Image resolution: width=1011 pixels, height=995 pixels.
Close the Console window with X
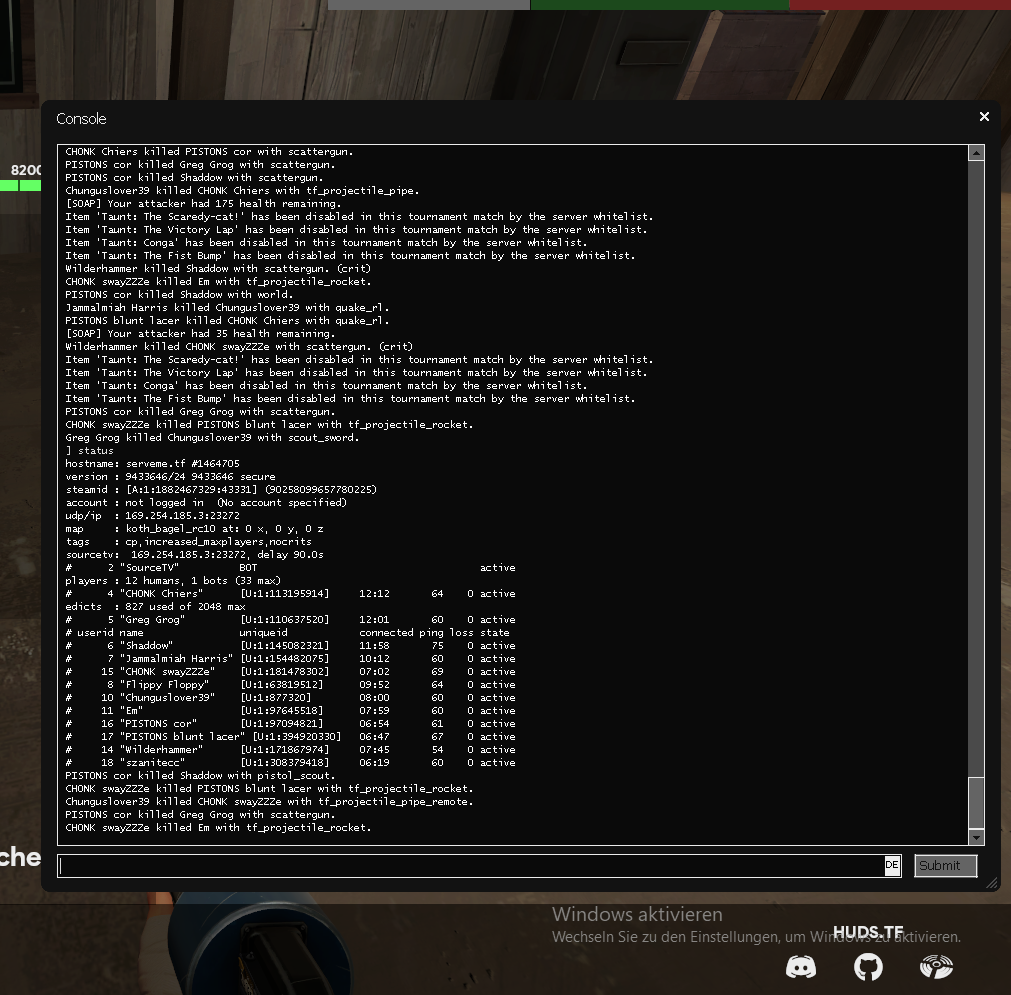984,117
